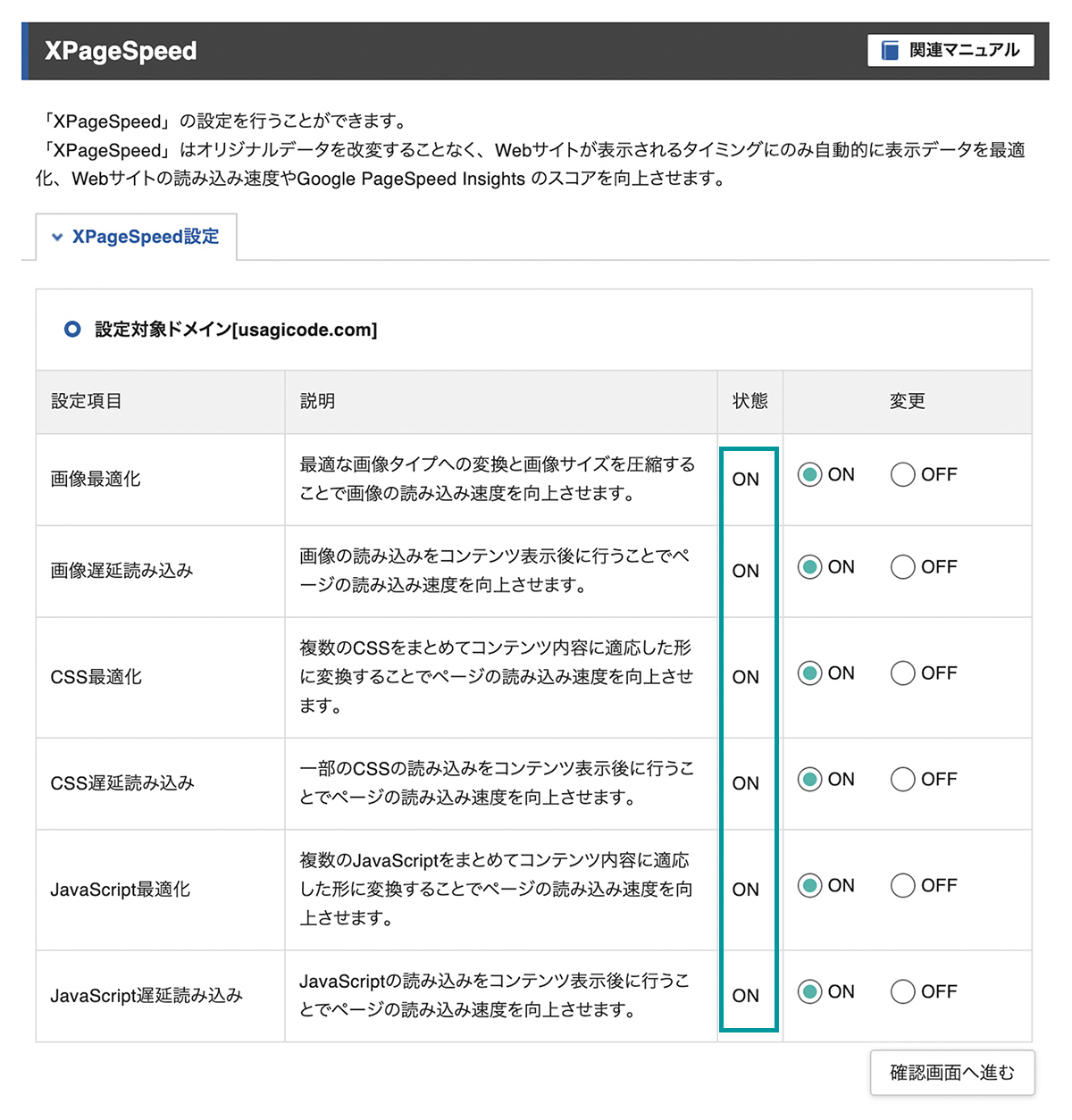Image resolution: width=1072 pixels, height=1120 pixels.
Task: Click the 画像最適化 row label
Action: (96, 479)
